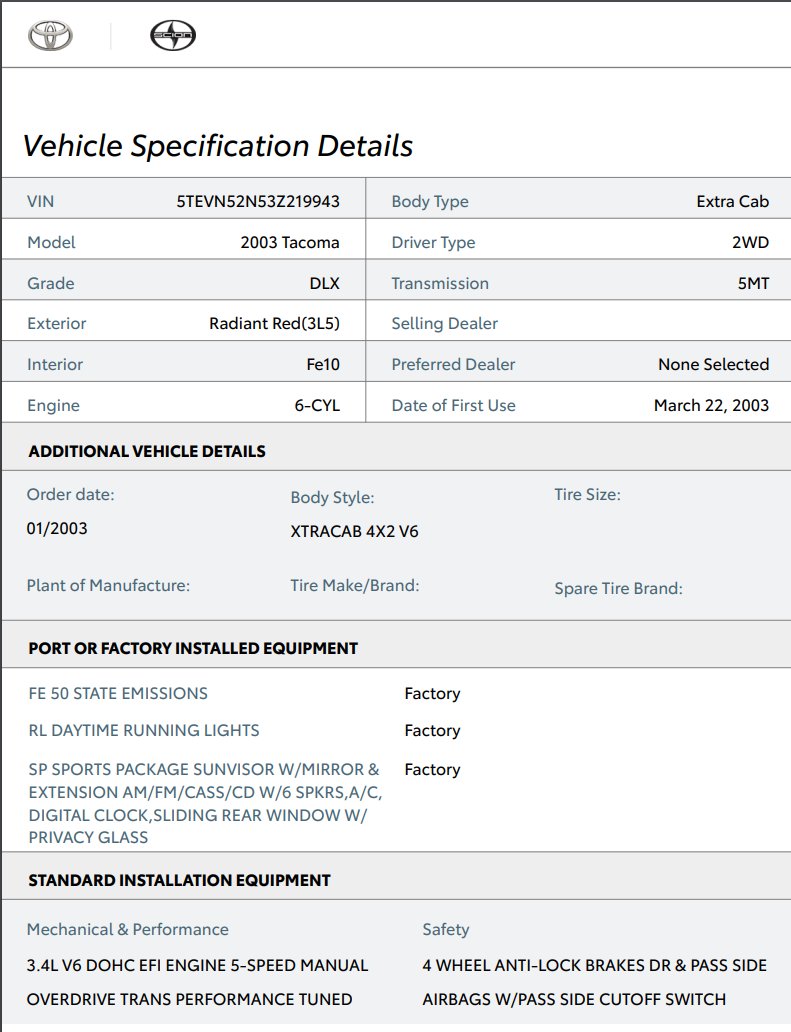791x1032 pixels.
Task: Select the 'AIRBAGS W/PASS SIDE CUTOFF SWITCH' line
Action: [x=574, y=999]
